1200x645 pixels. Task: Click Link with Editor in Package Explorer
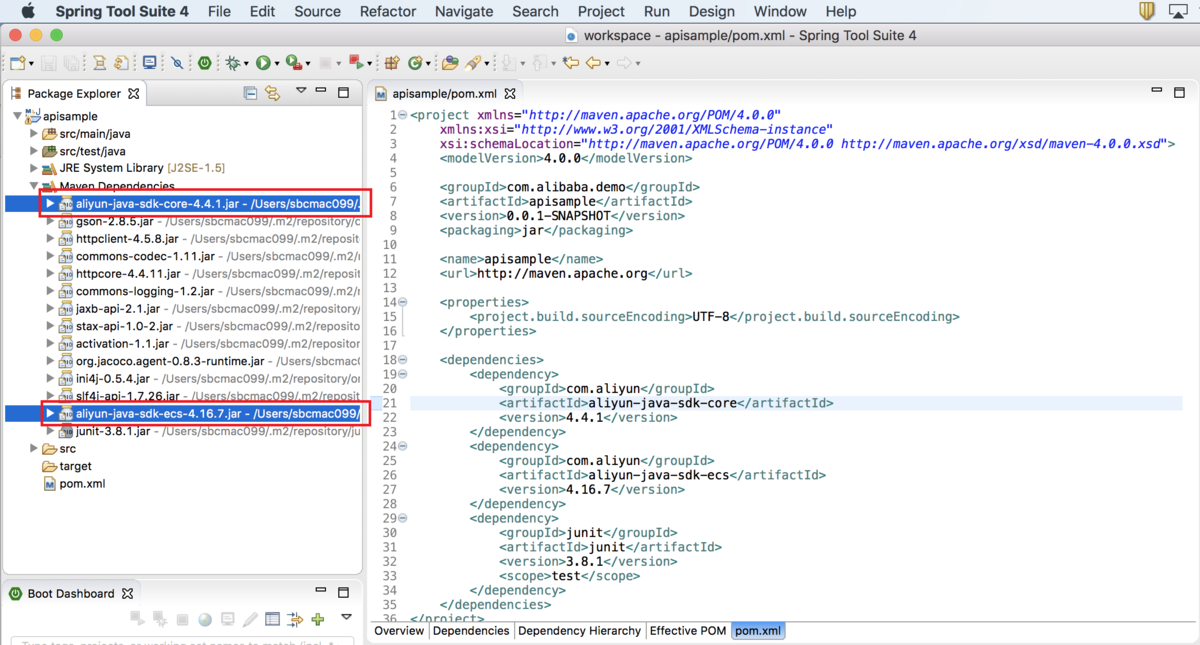pyautogui.click(x=272, y=93)
